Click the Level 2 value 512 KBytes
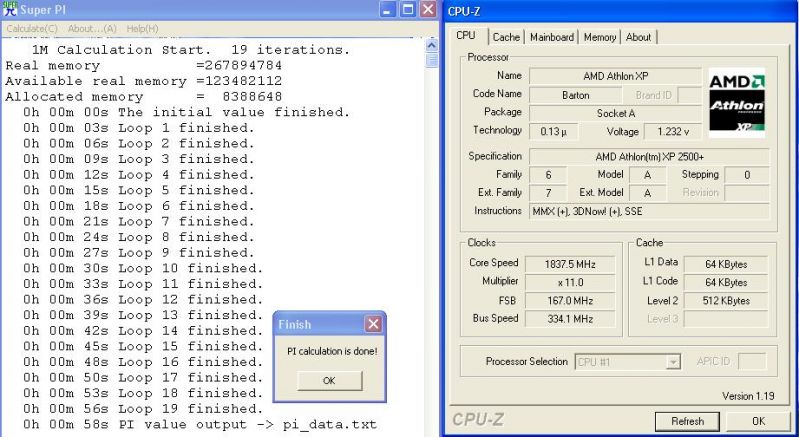Viewport: 799px width, 437px height. click(x=726, y=301)
